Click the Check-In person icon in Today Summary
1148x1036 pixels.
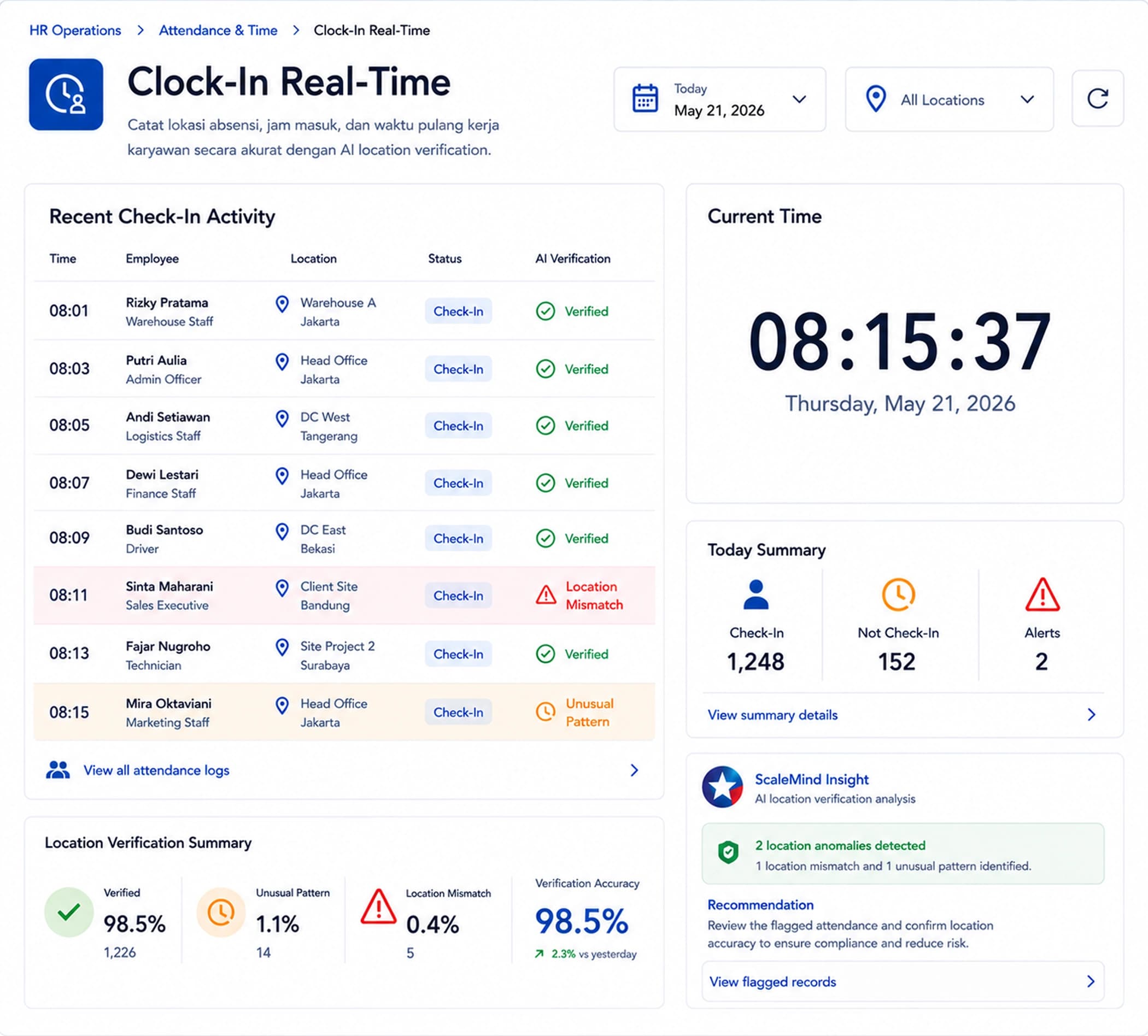(x=755, y=595)
